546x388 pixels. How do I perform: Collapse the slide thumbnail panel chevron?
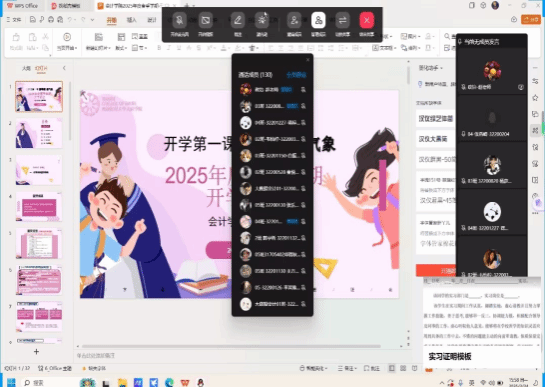[x=64, y=68]
